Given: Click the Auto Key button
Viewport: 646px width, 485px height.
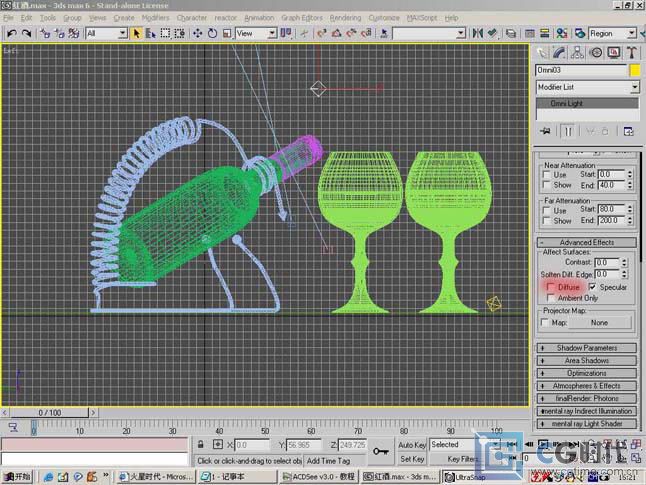Looking at the screenshot, I should (x=412, y=445).
